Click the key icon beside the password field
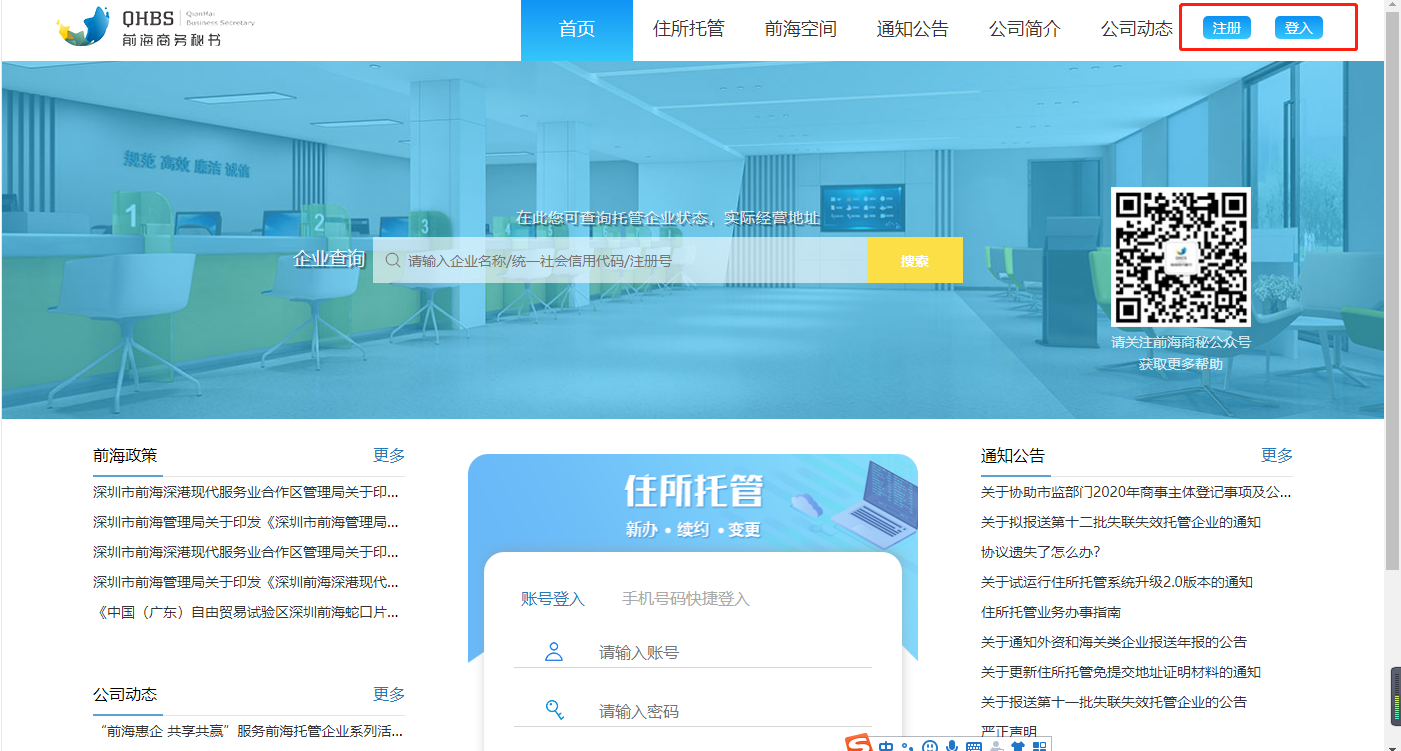 (x=554, y=710)
